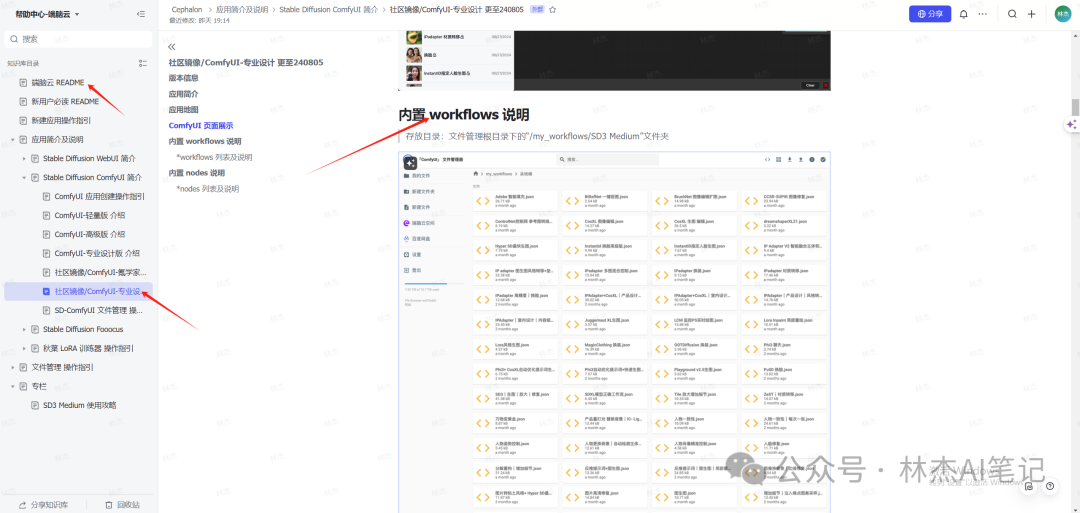
Task: Click the Cephalon breadcrumb
Action: (x=187, y=10)
